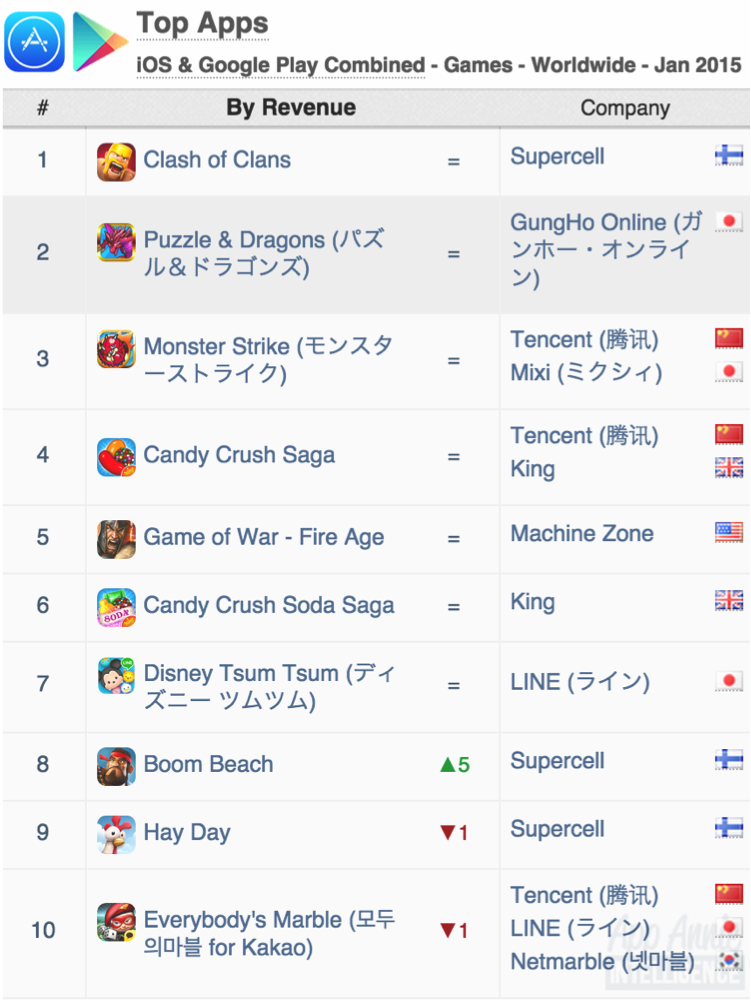
Task: Click the Finland flag beside Clash of Clans
Action: [729, 155]
